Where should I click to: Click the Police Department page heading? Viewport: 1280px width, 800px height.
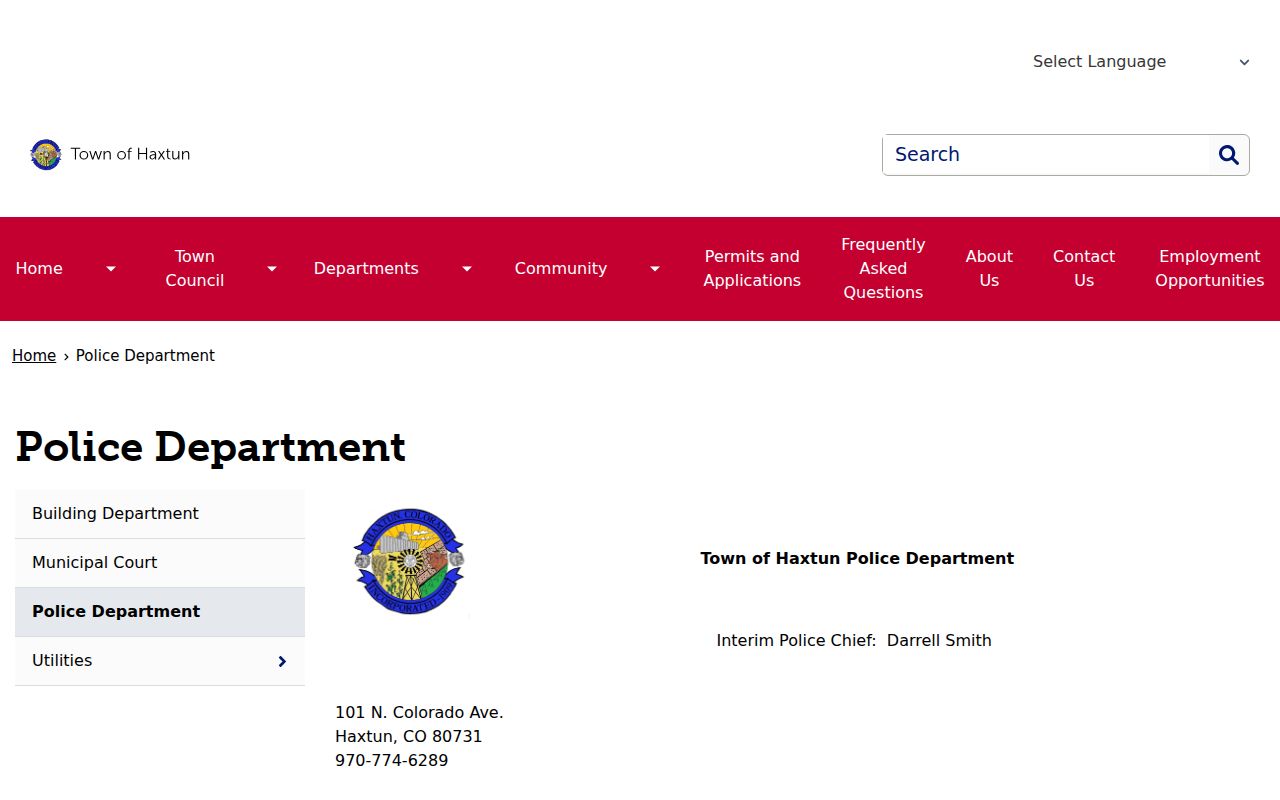click(x=211, y=447)
